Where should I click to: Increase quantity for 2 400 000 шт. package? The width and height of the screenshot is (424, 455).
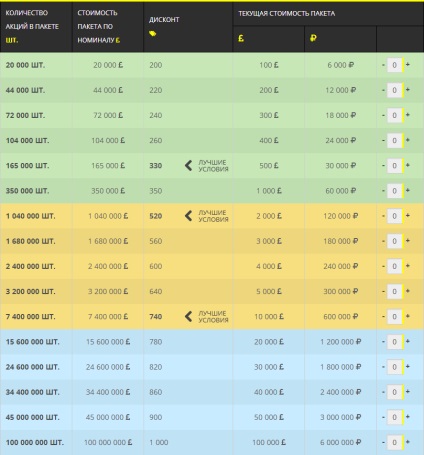click(x=408, y=266)
